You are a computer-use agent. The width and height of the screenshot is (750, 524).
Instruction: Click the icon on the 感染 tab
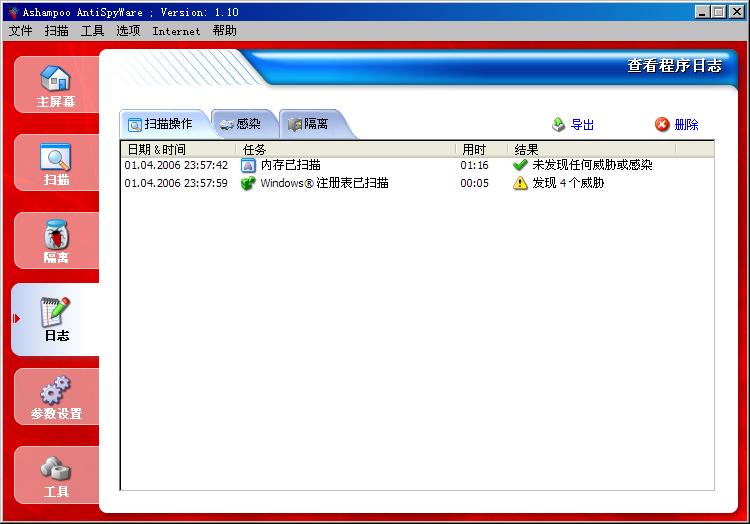coord(226,125)
